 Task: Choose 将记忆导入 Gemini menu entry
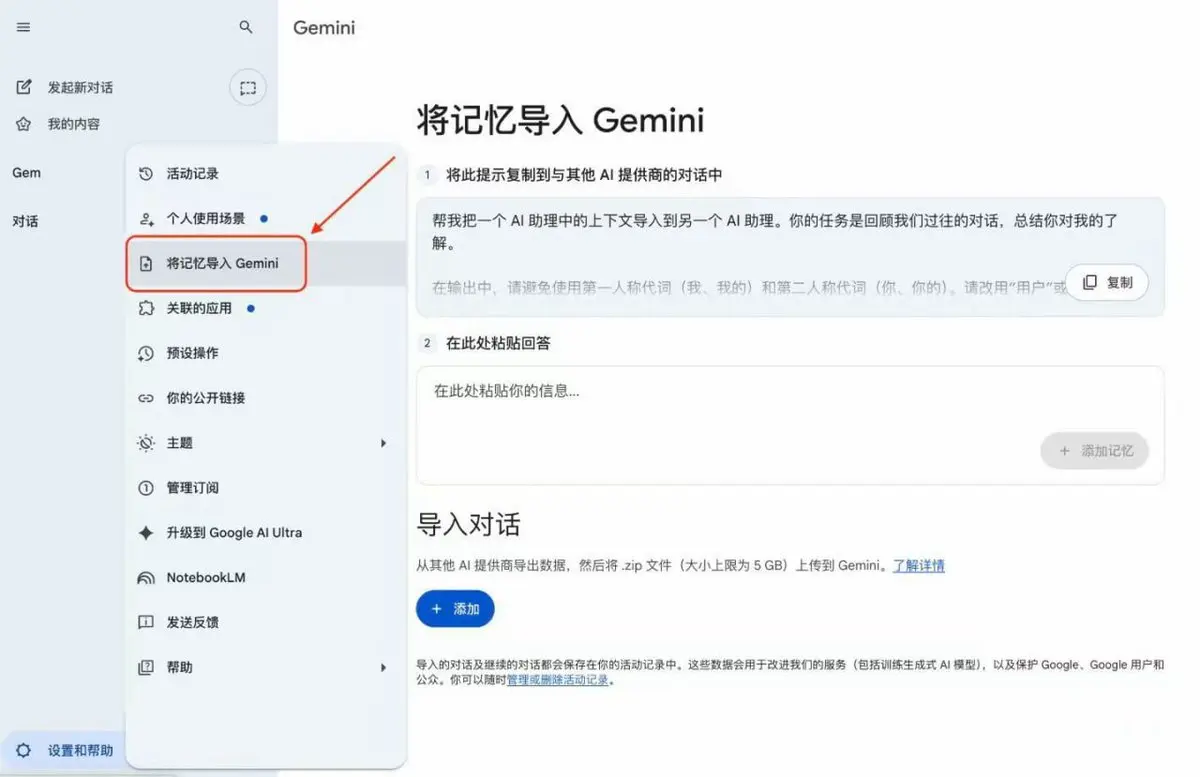click(265, 264)
